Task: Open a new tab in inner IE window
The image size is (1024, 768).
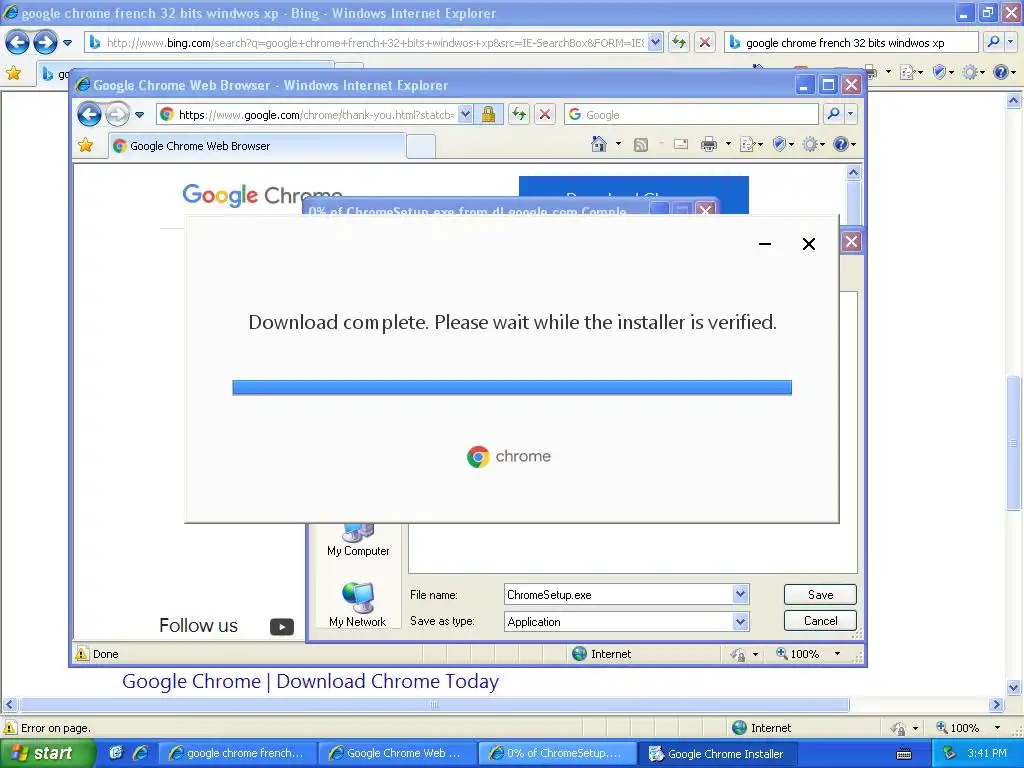Action: pos(421,146)
